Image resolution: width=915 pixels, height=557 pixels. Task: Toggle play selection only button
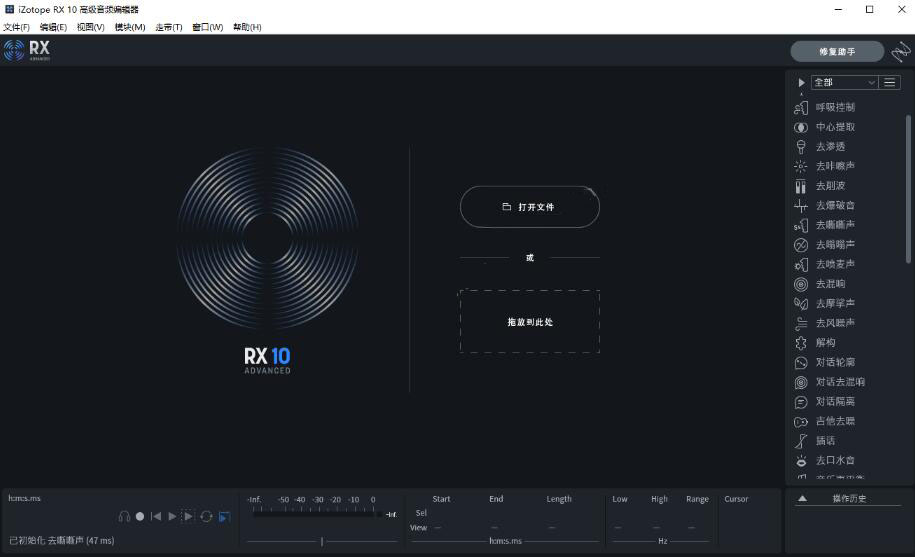(x=188, y=516)
